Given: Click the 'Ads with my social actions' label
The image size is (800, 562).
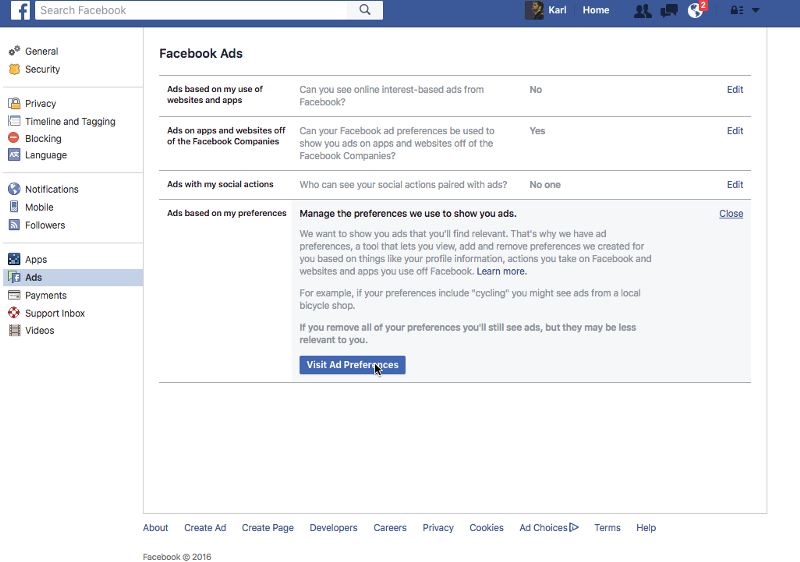Looking at the screenshot, I should pos(220,184).
